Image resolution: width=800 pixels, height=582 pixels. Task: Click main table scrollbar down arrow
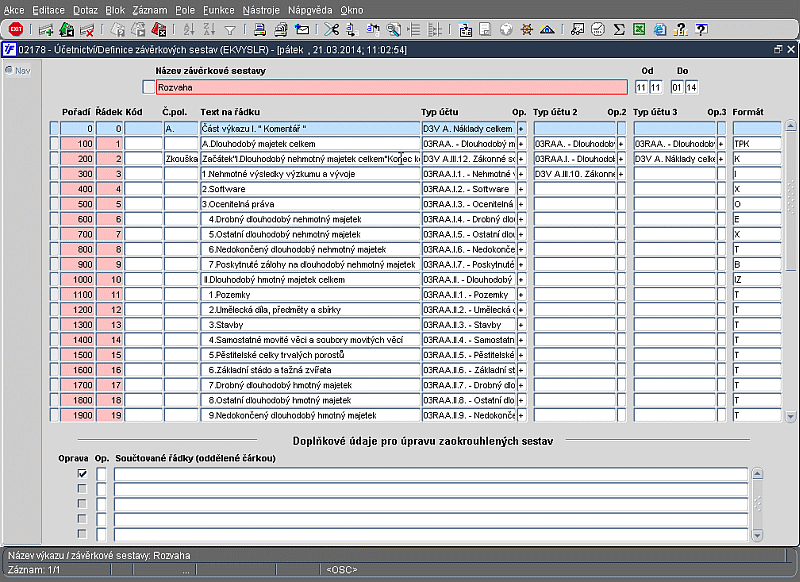click(790, 417)
